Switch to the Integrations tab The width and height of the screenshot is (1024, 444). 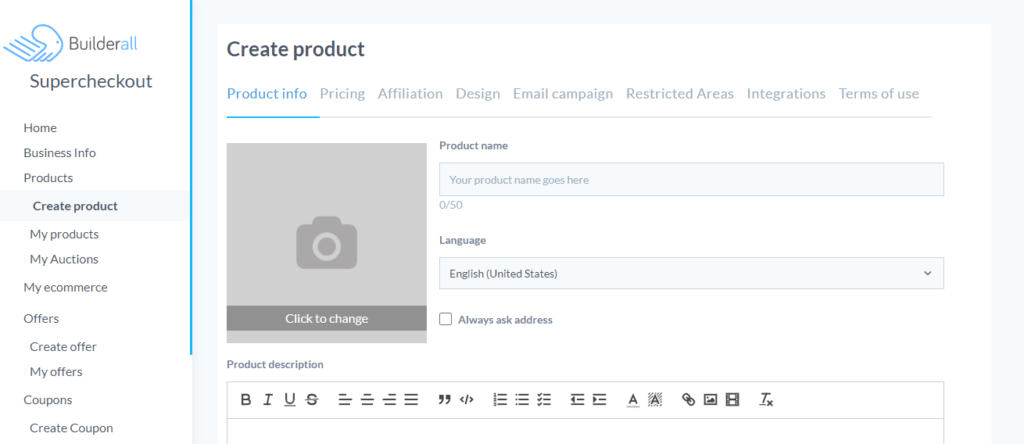tap(786, 93)
